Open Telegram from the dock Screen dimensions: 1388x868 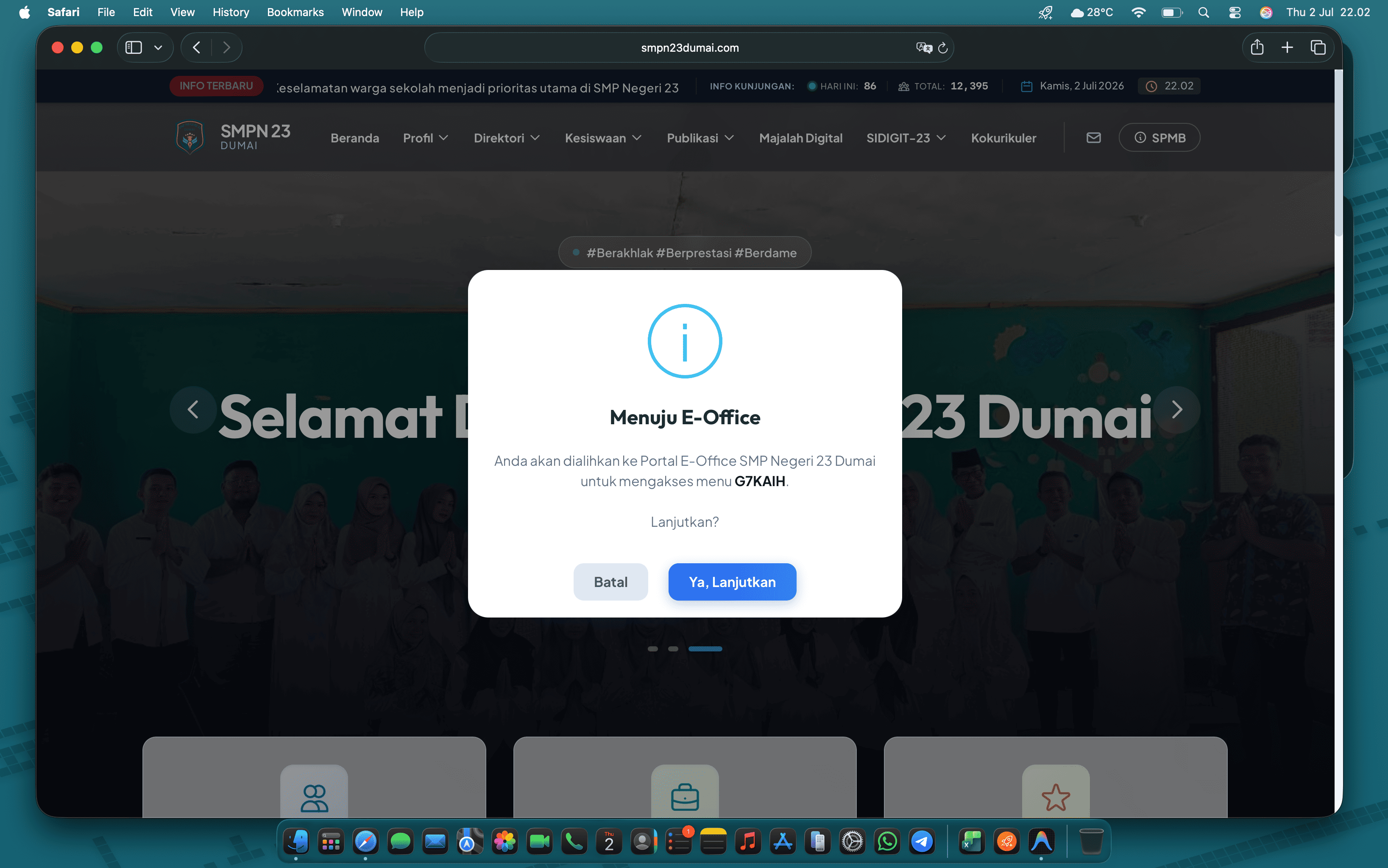(x=922, y=842)
